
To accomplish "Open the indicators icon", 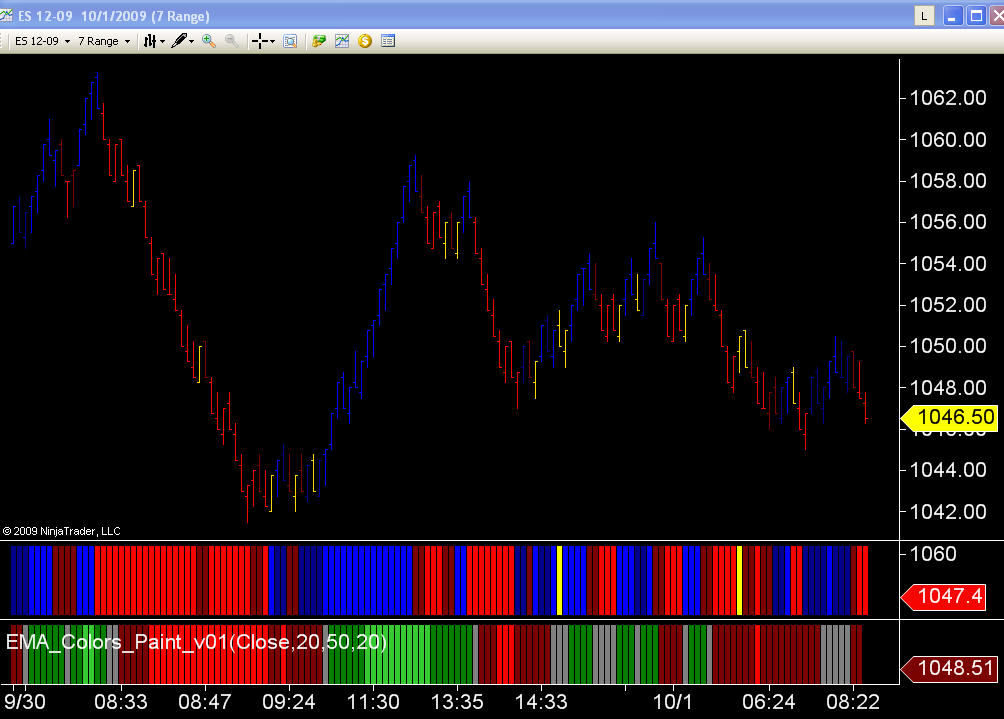I will pyautogui.click(x=342, y=41).
